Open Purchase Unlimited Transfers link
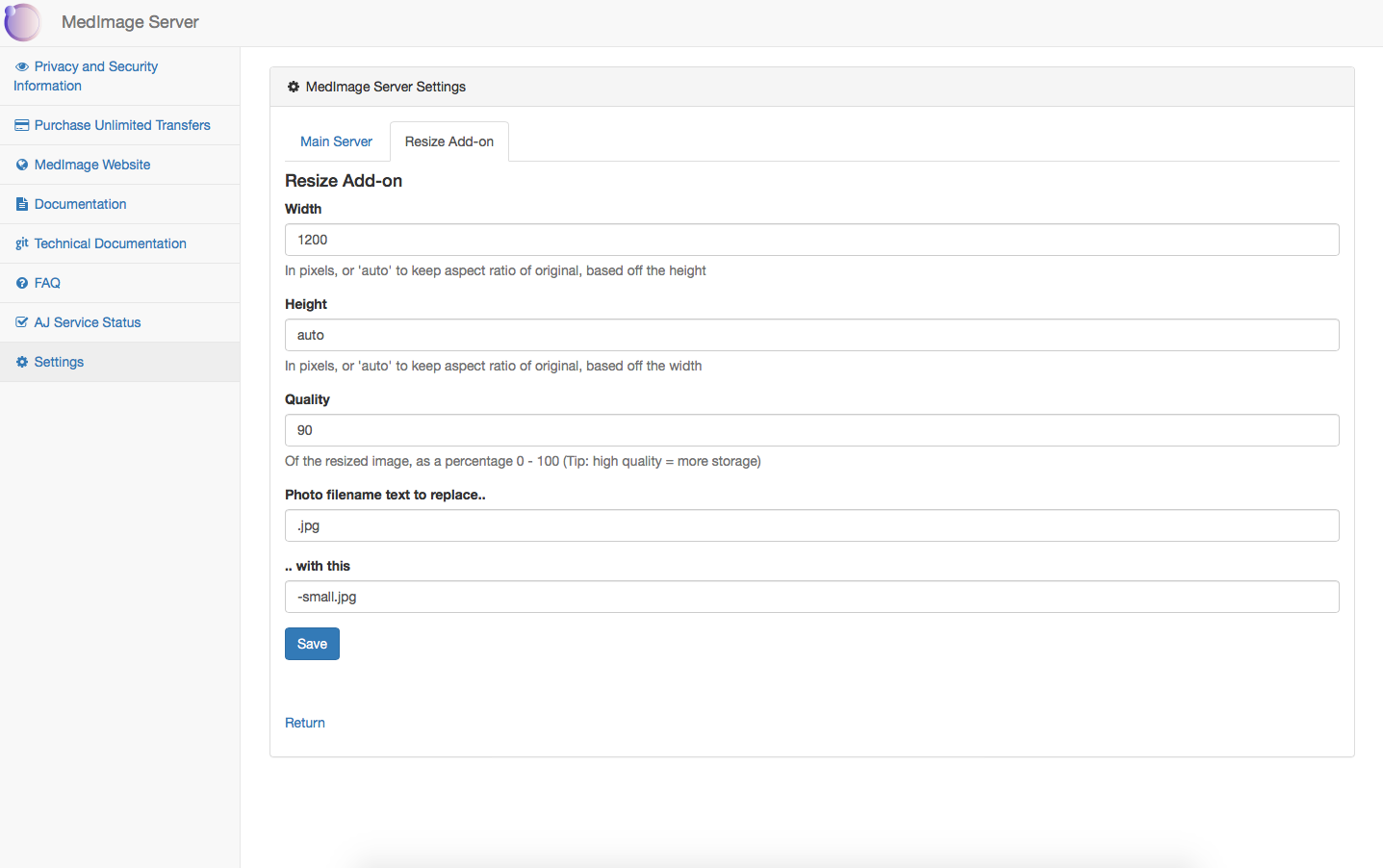 (122, 125)
